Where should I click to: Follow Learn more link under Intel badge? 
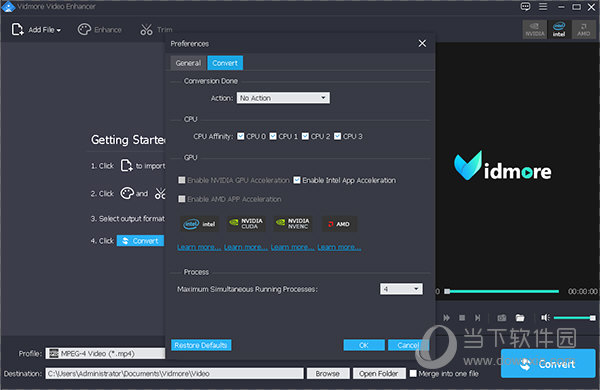(199, 247)
